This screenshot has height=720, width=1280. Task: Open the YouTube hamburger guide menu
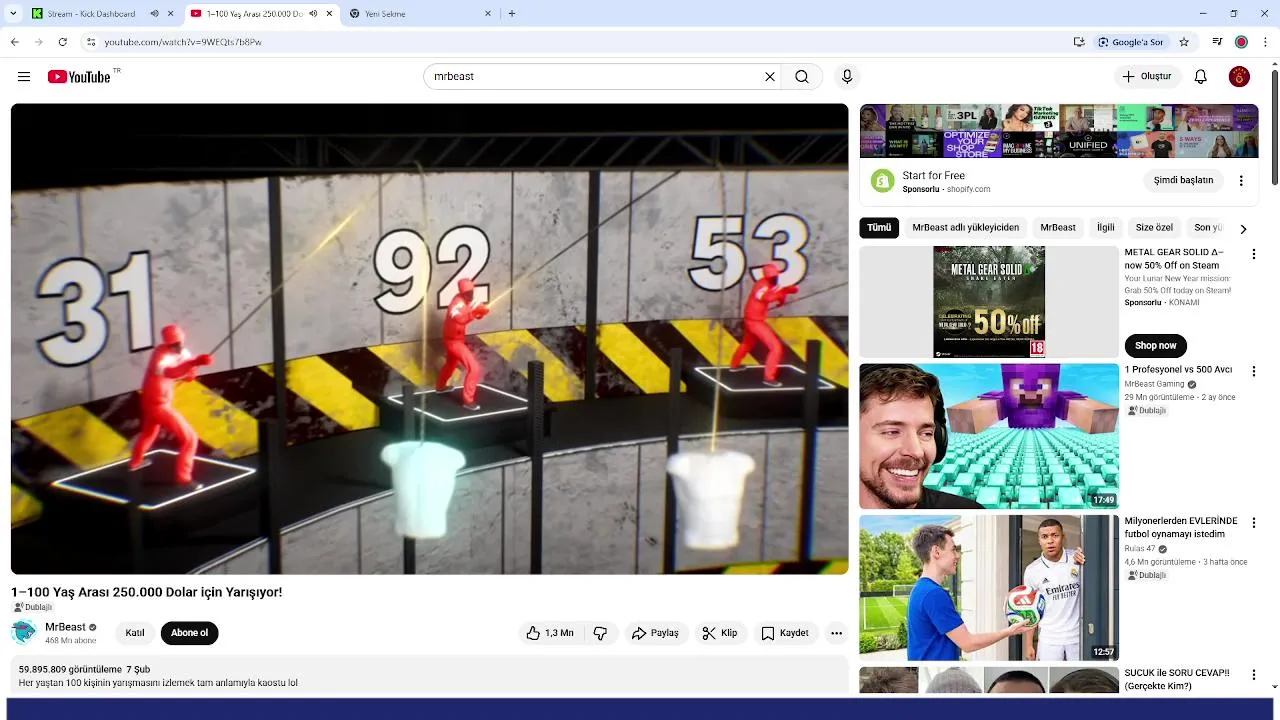(x=24, y=77)
